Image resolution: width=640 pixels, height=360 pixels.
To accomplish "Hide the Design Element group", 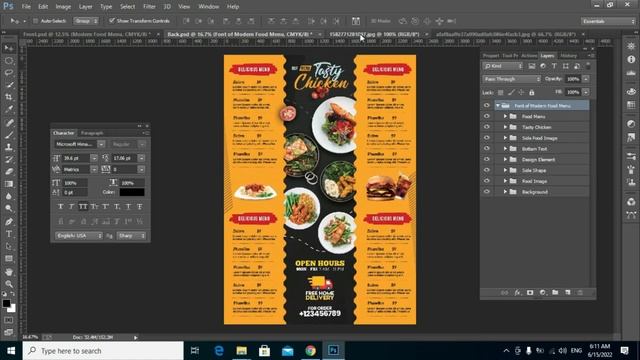I will (x=486, y=159).
